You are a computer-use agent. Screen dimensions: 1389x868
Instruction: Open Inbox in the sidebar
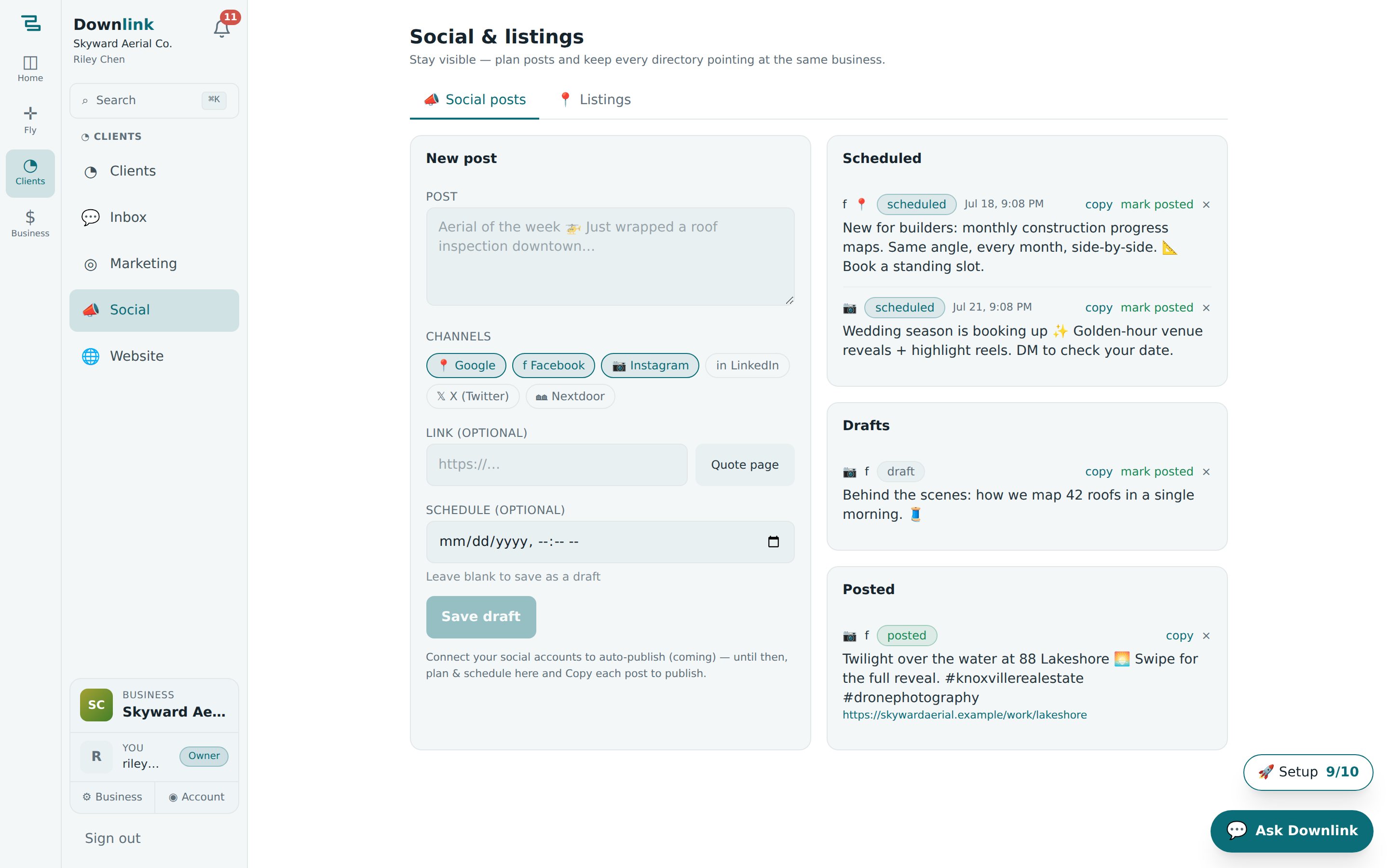pyautogui.click(x=154, y=217)
